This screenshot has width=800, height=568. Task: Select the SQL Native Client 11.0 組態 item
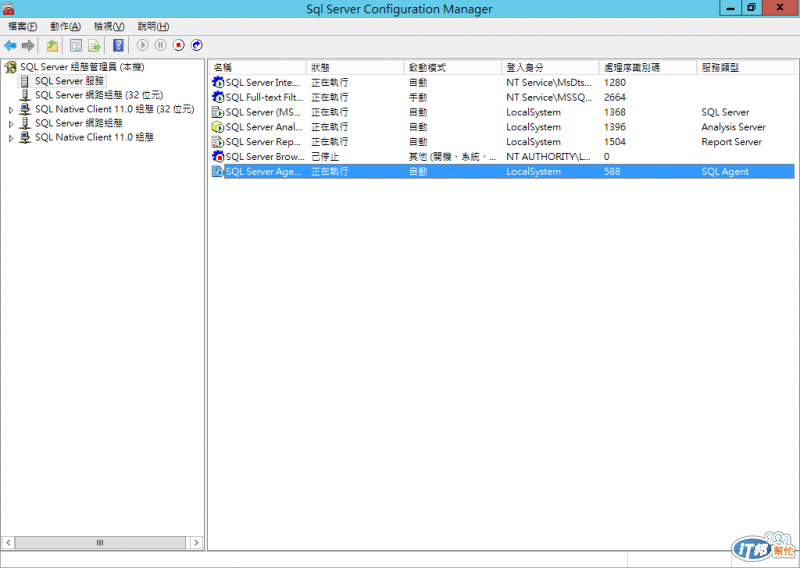tap(94, 137)
